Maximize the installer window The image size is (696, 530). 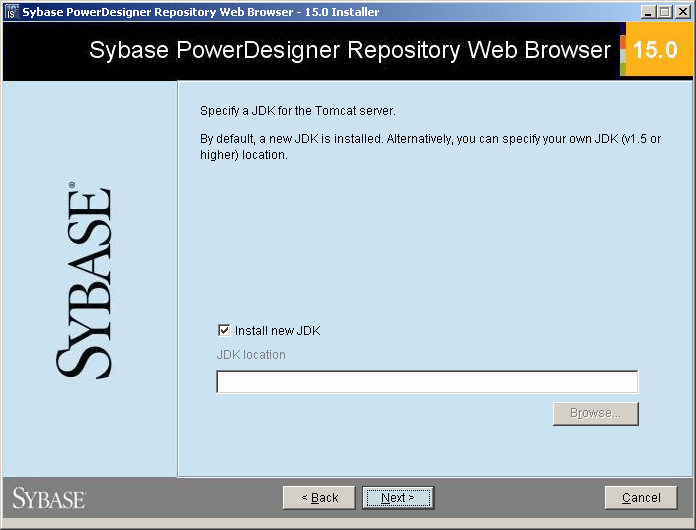pyautogui.click(x=665, y=12)
